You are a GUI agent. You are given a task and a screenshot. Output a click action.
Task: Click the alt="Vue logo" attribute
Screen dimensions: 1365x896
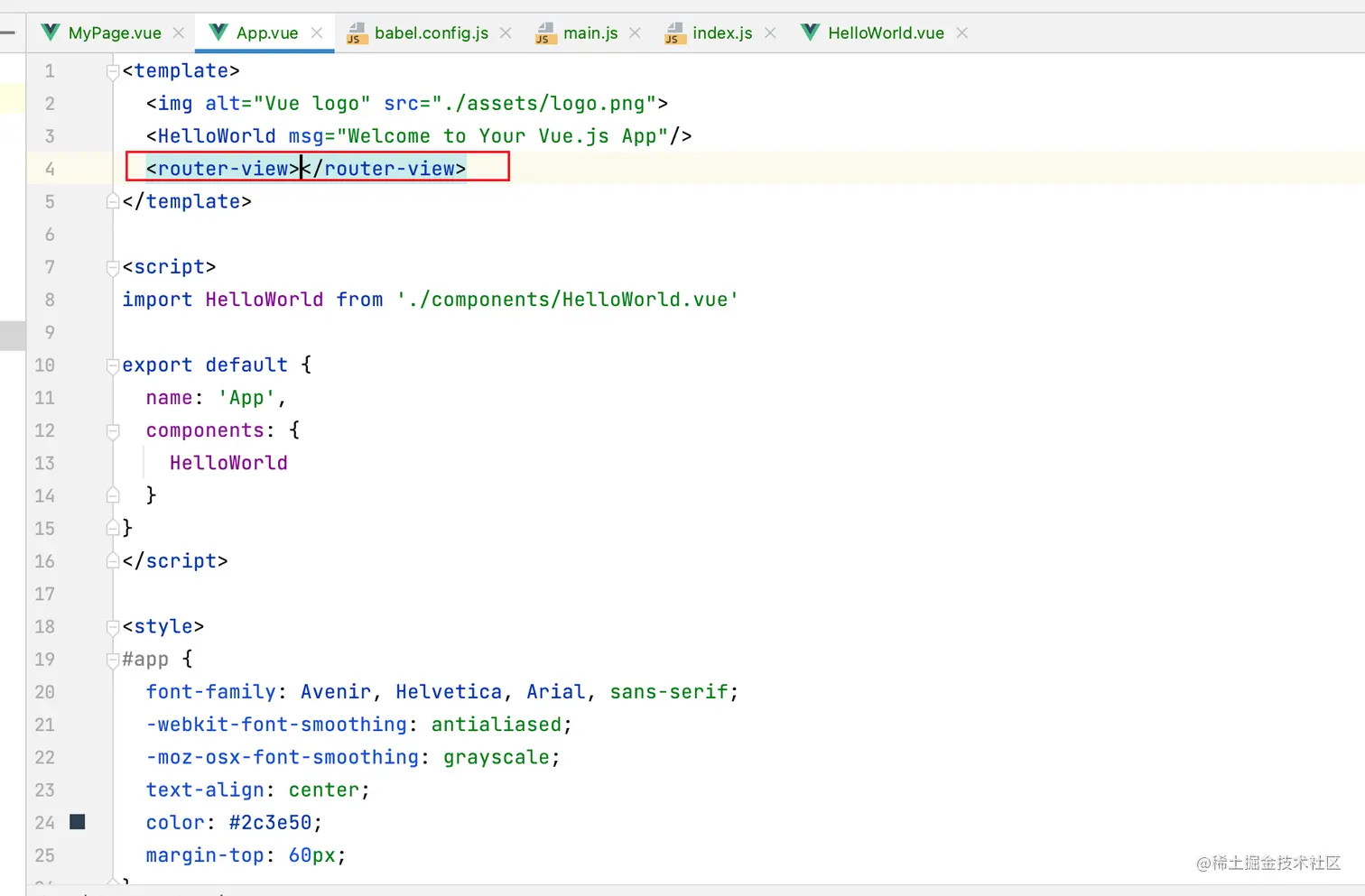coord(288,104)
